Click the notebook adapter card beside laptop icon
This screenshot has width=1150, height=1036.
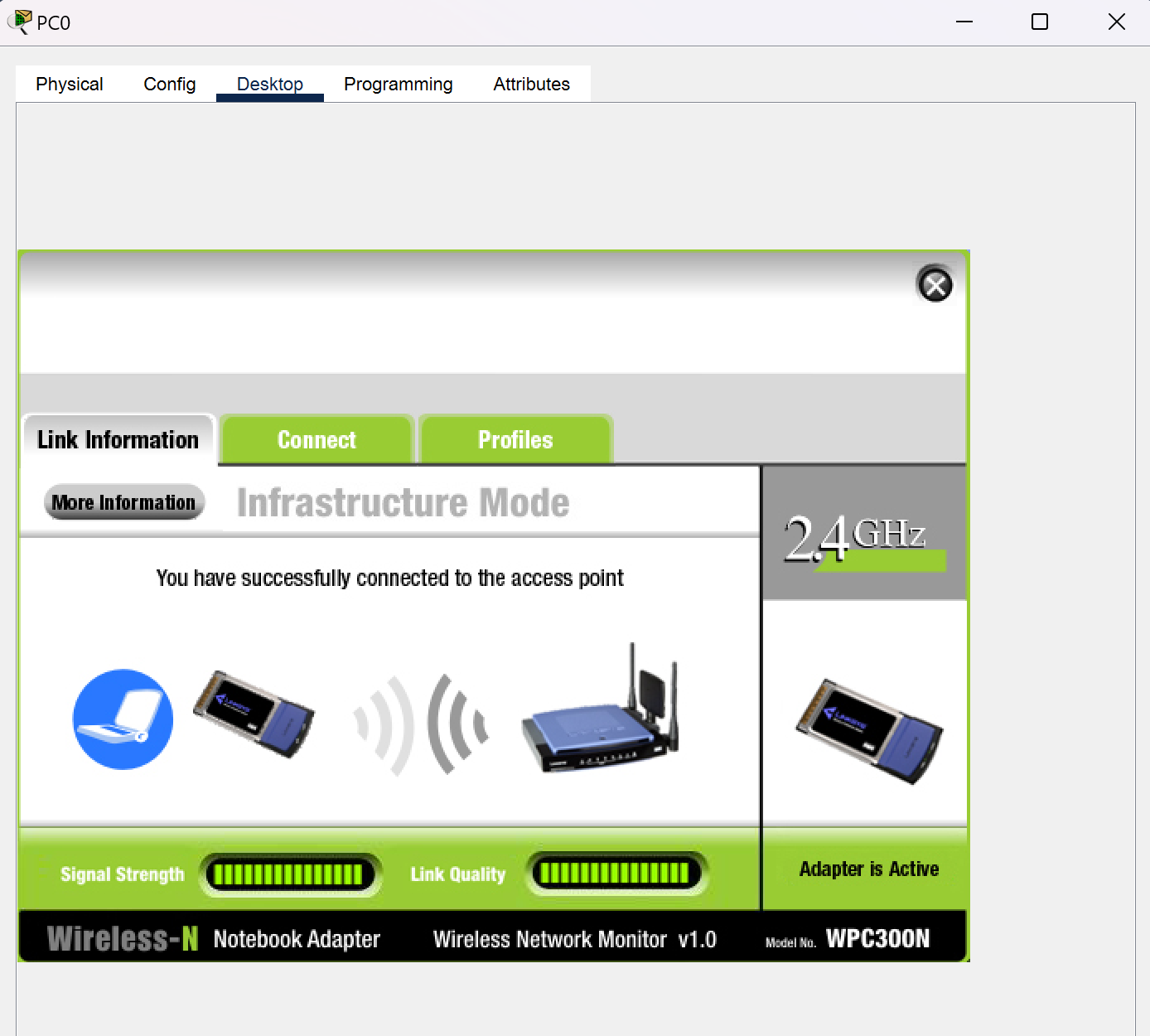254,714
